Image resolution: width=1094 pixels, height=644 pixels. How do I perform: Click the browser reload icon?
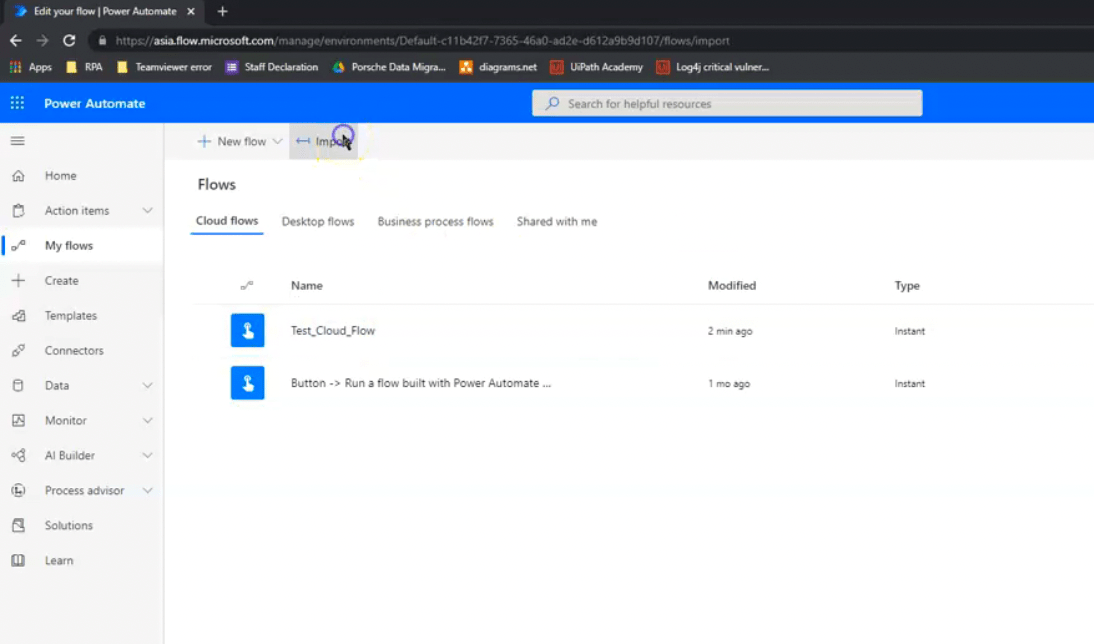[69, 40]
